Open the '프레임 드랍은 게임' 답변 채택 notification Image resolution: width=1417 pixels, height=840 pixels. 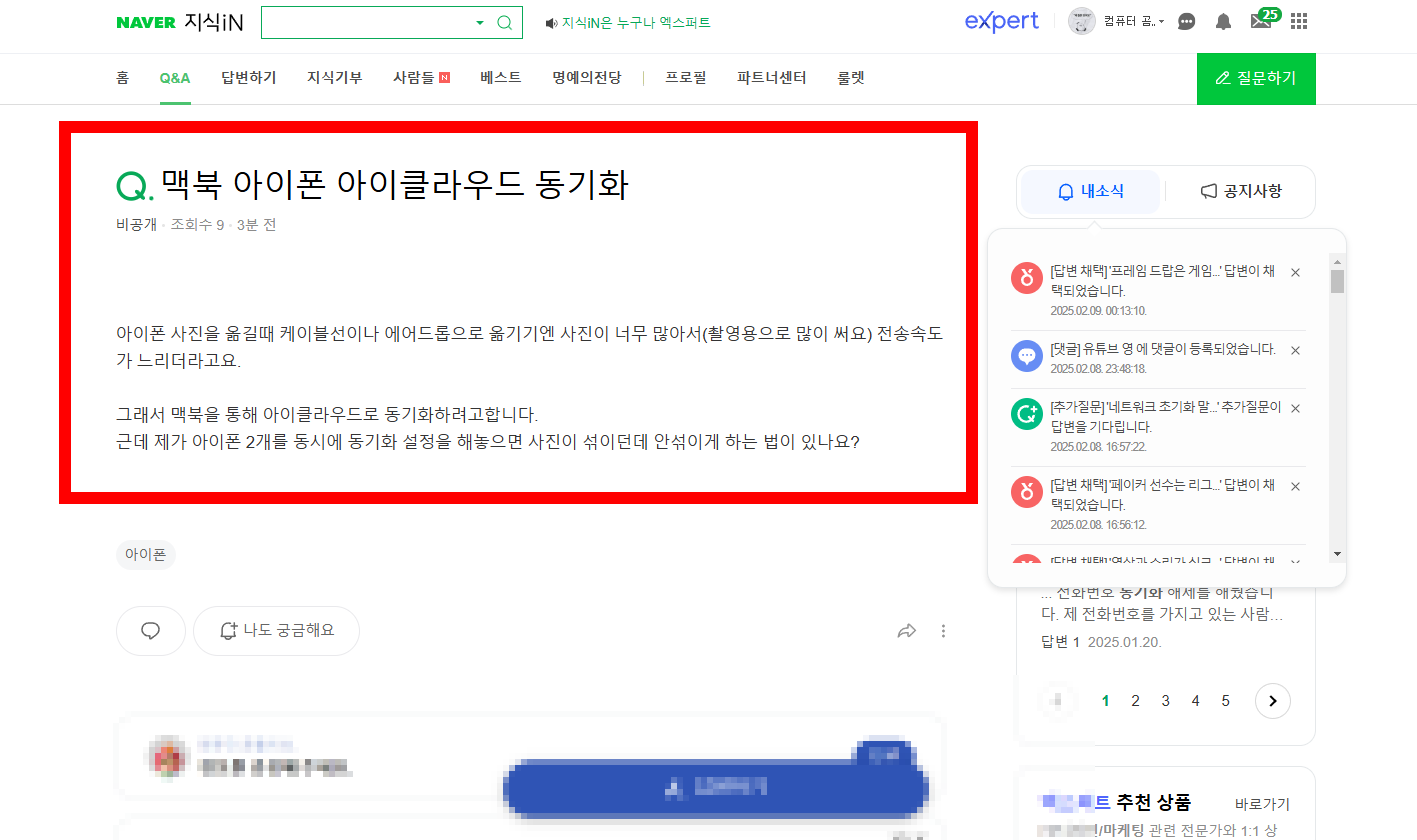(x=1162, y=281)
